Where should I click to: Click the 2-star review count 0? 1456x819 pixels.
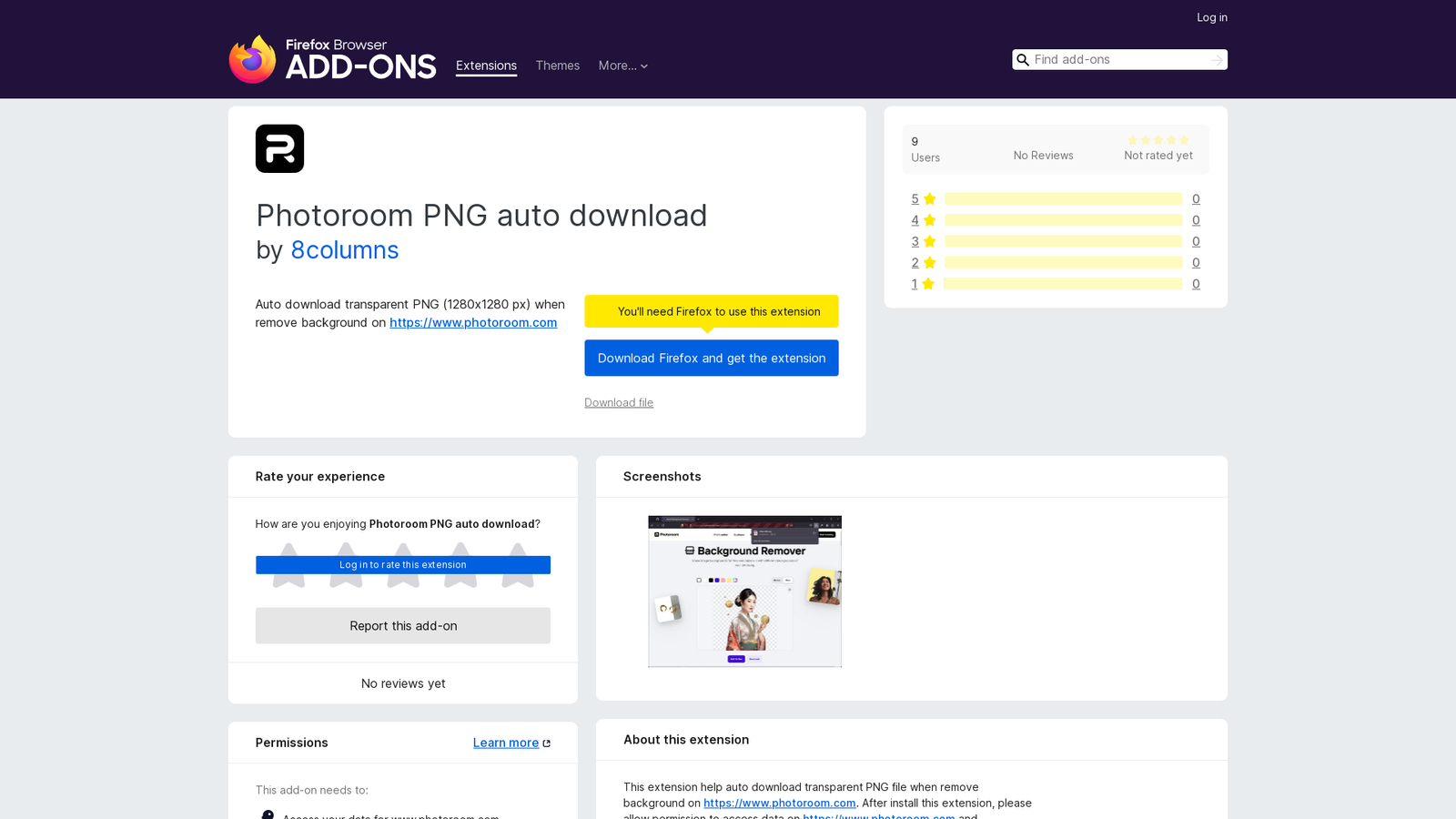click(x=1196, y=263)
